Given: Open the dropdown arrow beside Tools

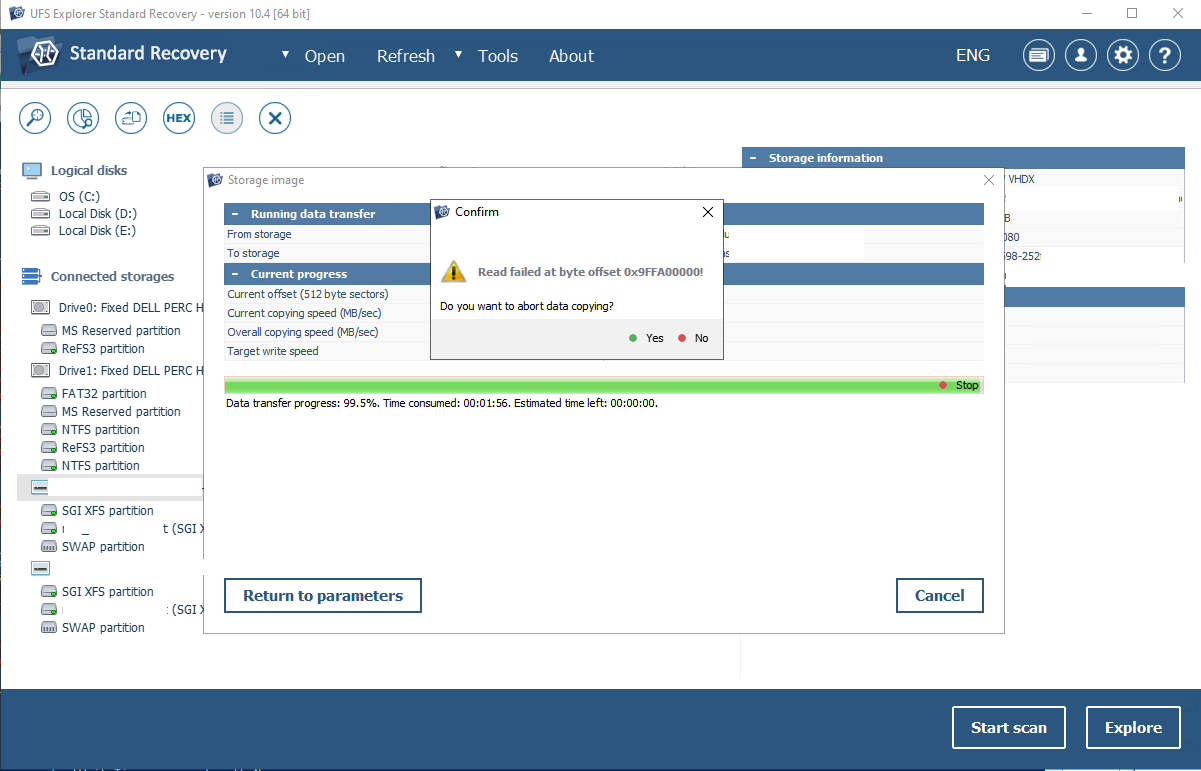Looking at the screenshot, I should (459, 54).
